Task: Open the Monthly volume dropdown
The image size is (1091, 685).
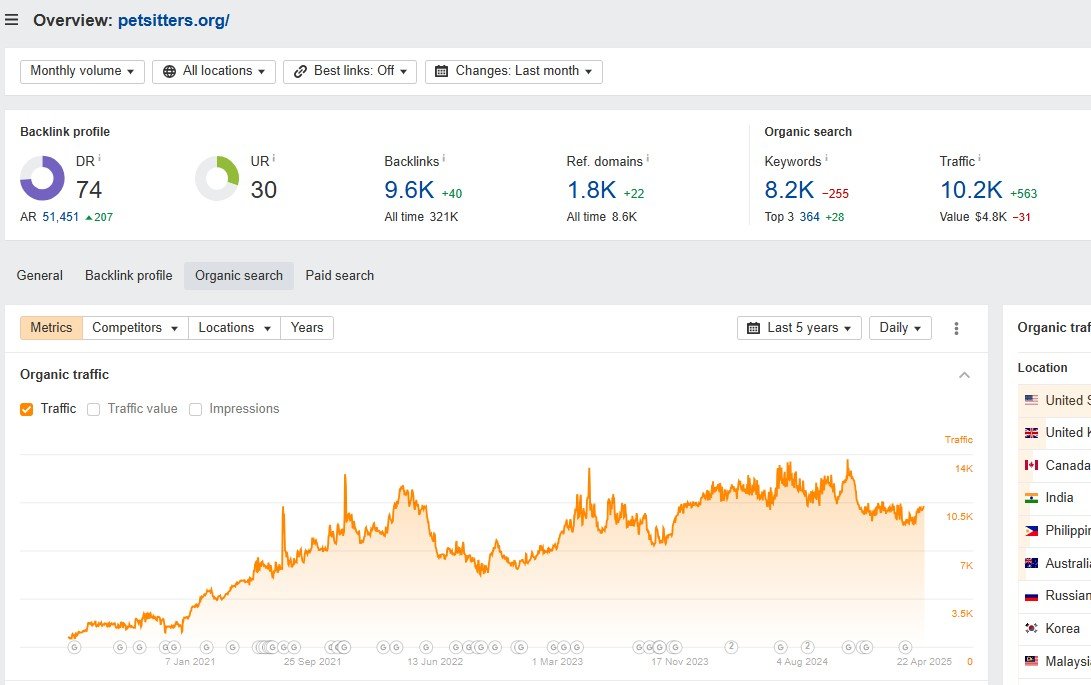Action: [82, 71]
